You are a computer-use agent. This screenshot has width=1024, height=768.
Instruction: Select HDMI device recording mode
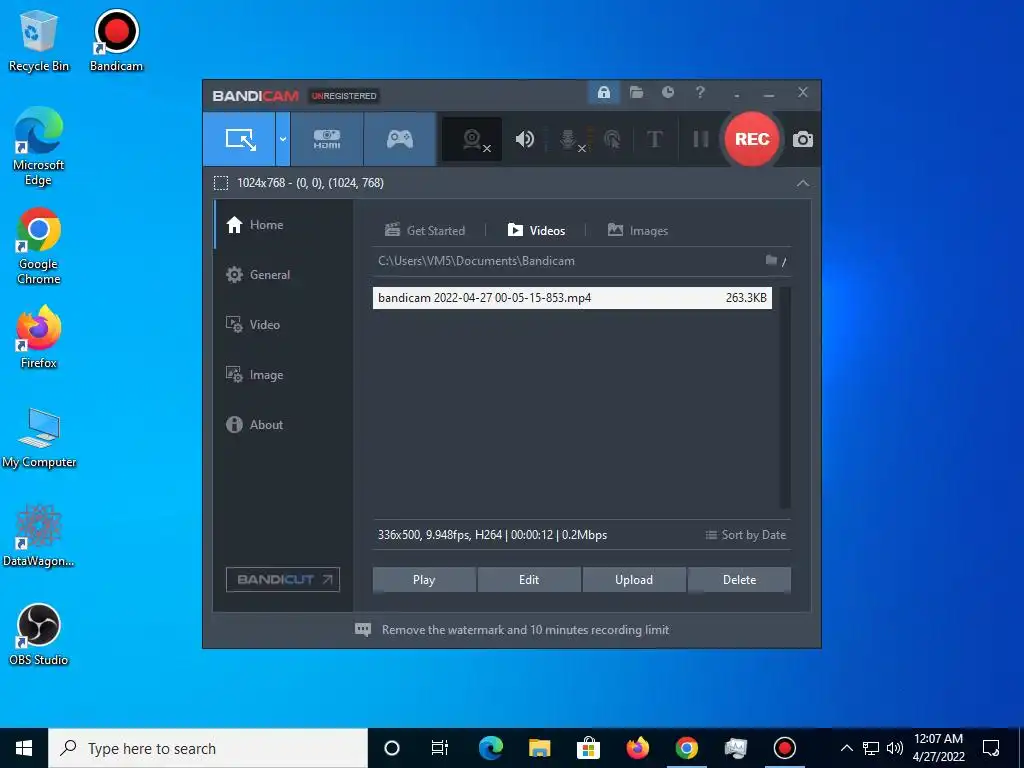[x=327, y=139]
